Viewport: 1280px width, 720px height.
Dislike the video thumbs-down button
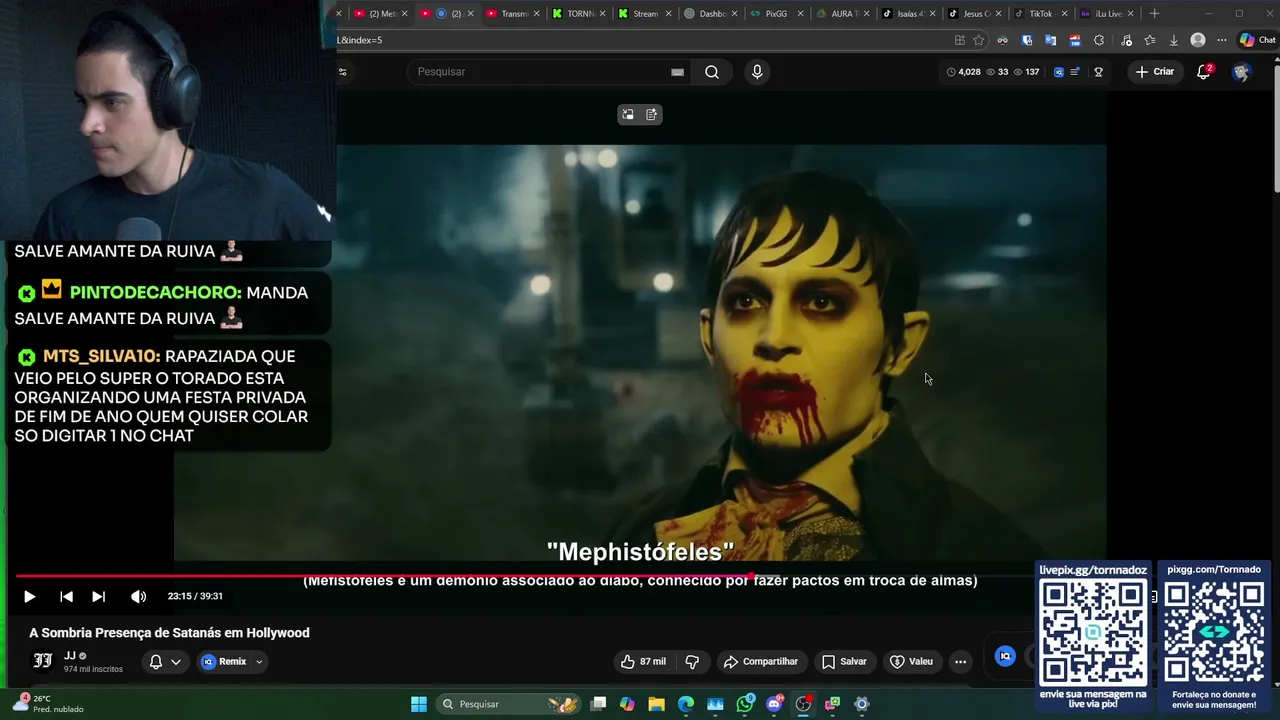[x=692, y=661]
